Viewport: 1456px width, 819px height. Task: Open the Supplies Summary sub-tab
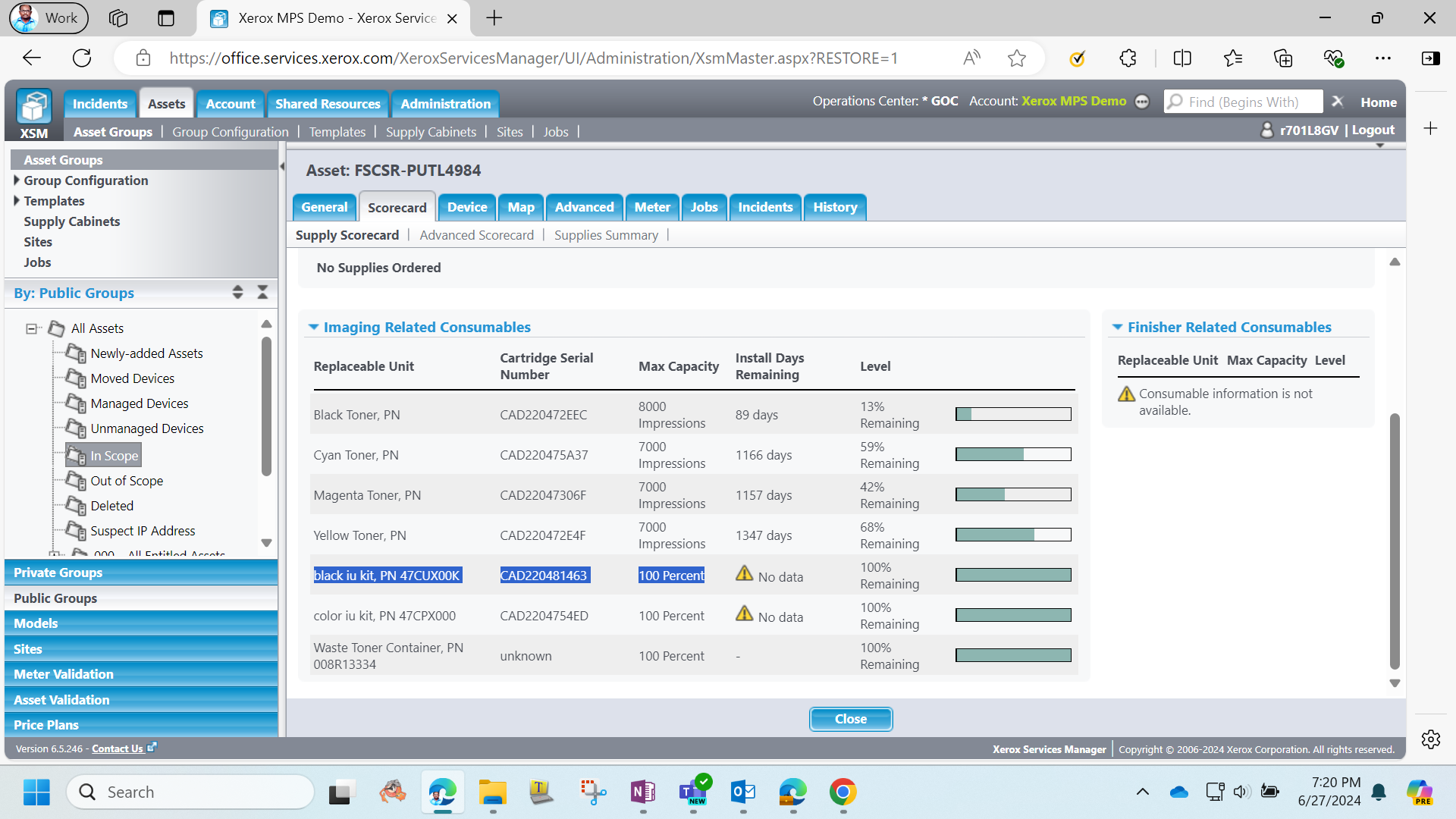(606, 235)
